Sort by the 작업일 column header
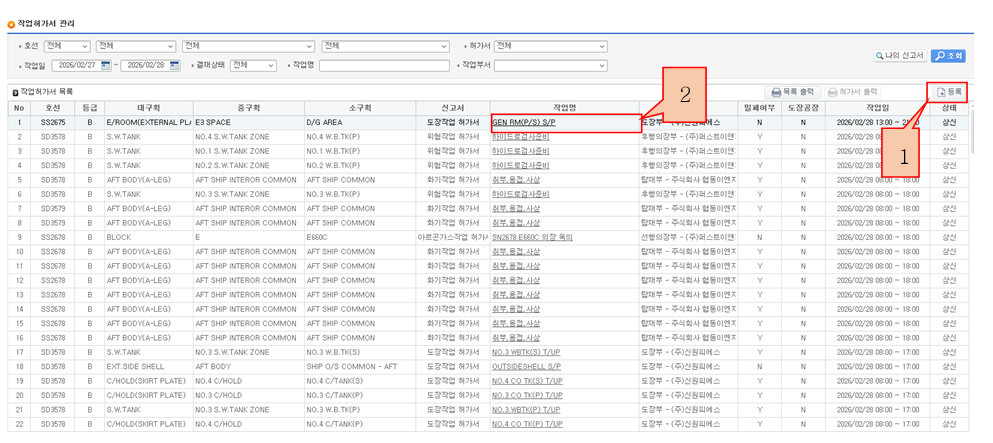 click(876, 108)
